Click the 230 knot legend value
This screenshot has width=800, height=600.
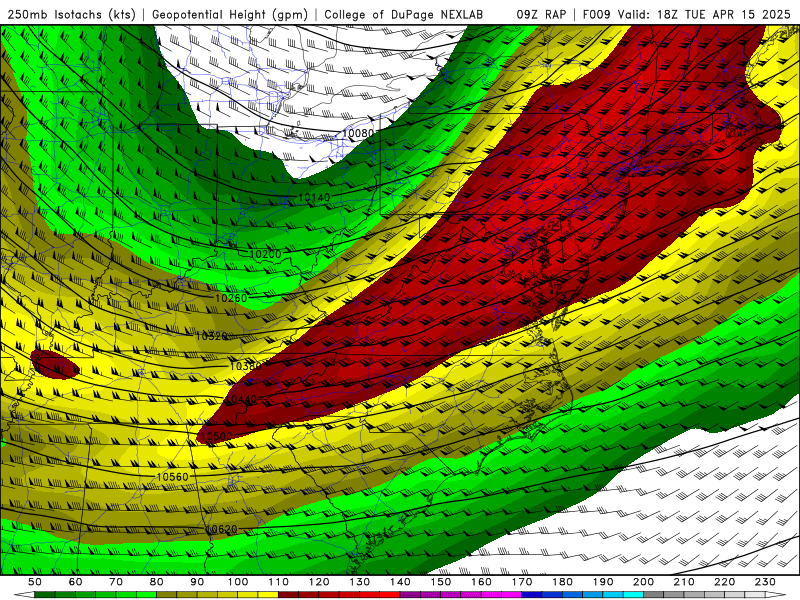pos(765,582)
